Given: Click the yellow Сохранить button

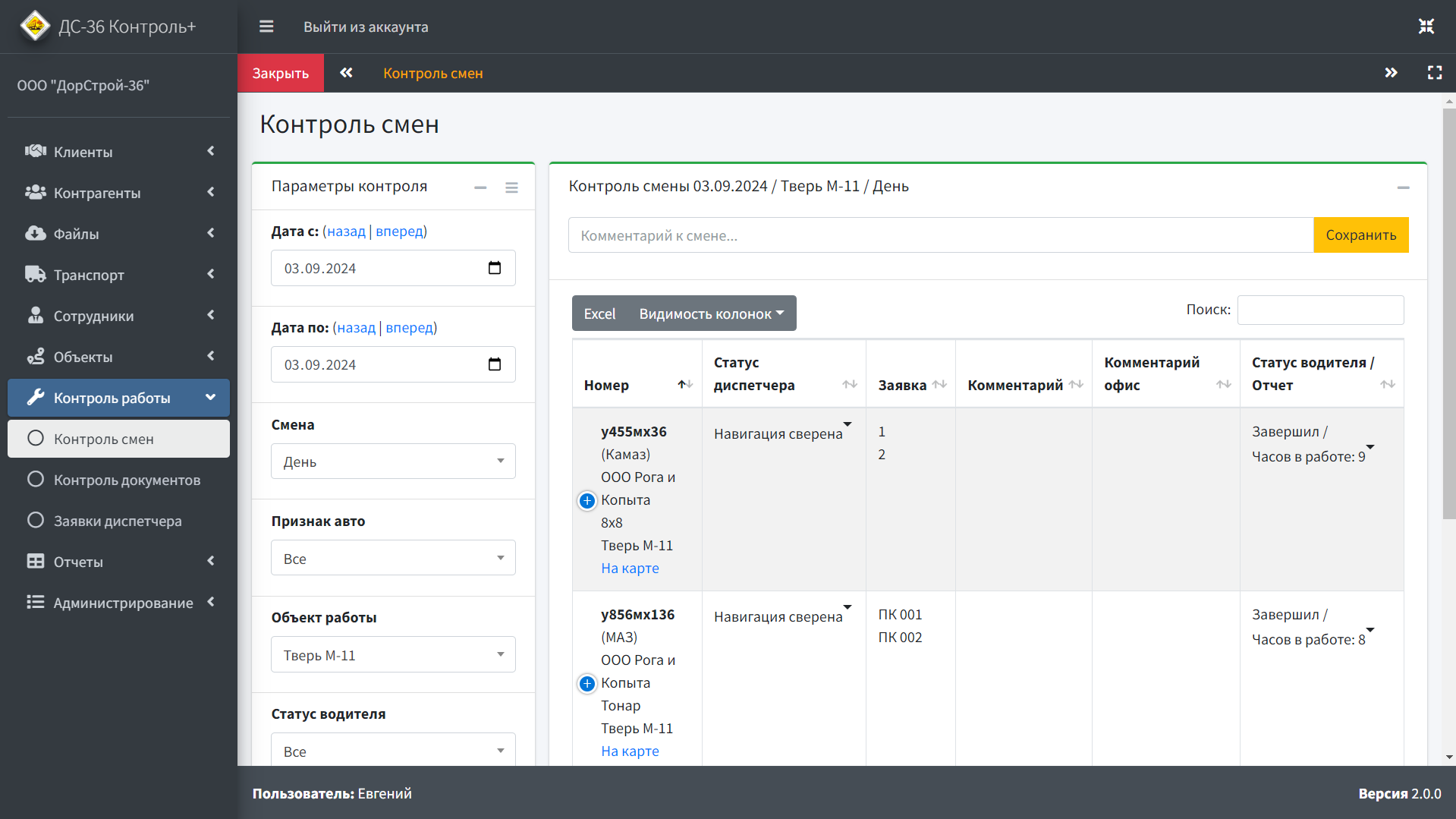Looking at the screenshot, I should point(1360,235).
